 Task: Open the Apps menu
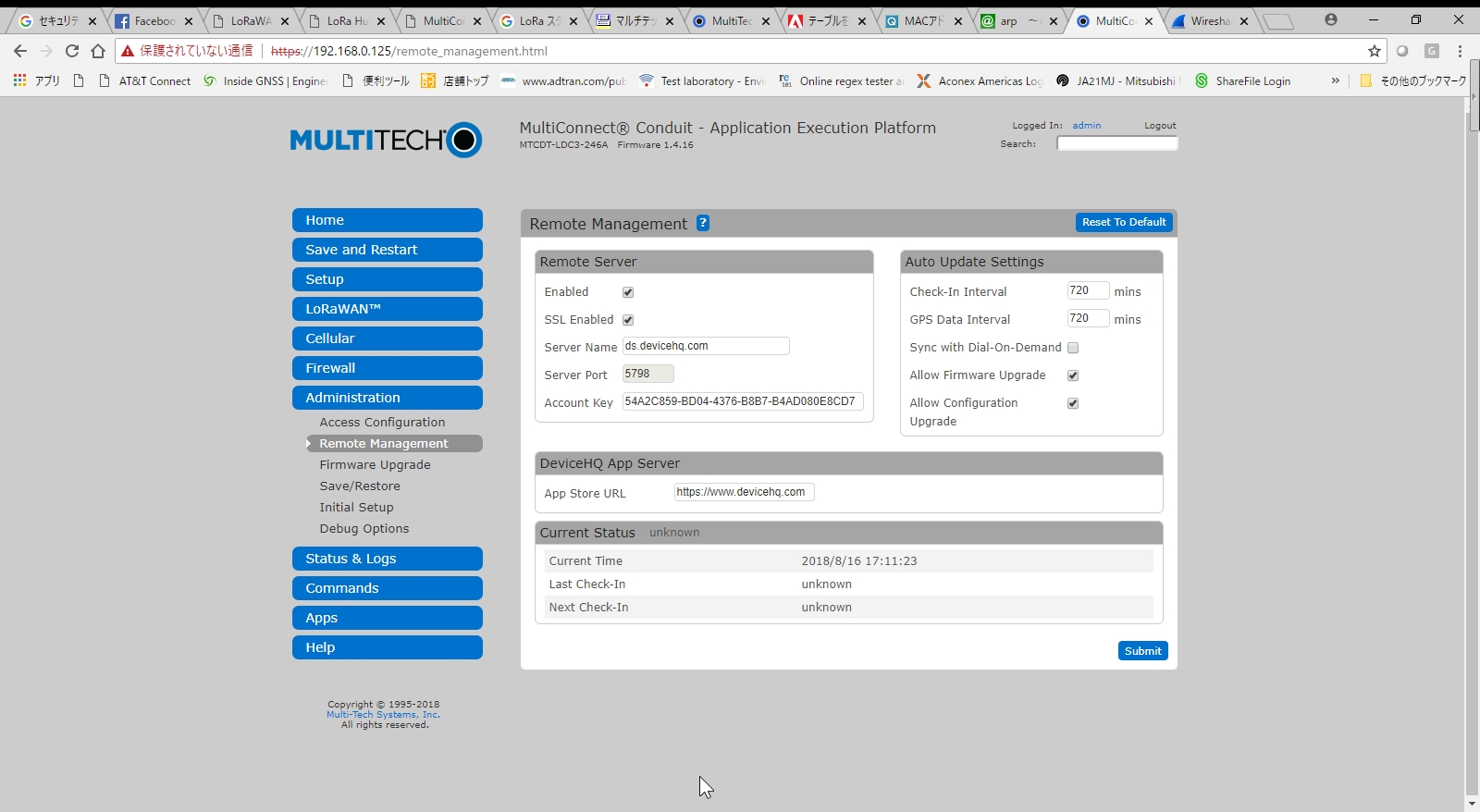coord(388,618)
